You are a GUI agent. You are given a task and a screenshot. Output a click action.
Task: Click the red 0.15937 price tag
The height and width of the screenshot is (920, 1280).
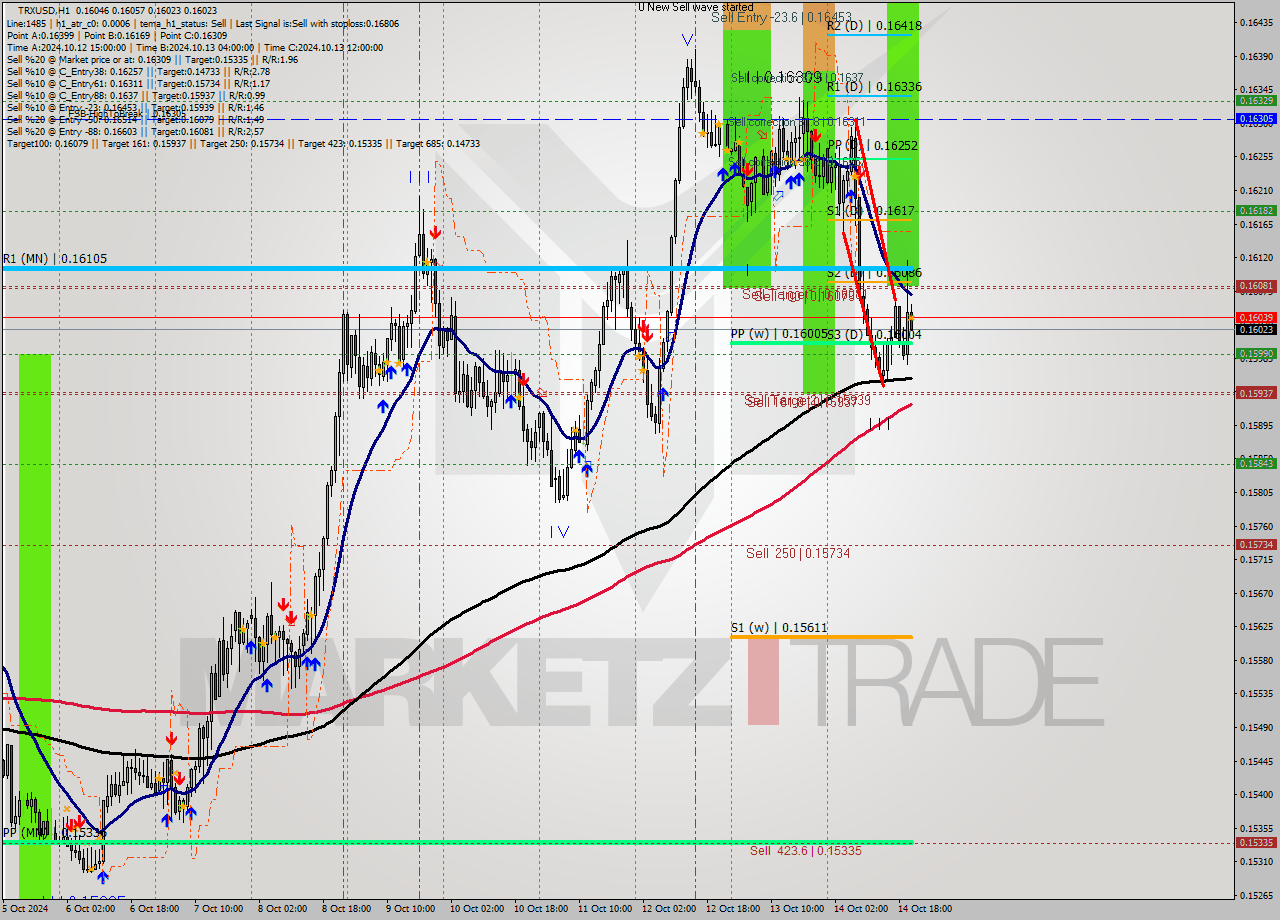[x=1256, y=393]
